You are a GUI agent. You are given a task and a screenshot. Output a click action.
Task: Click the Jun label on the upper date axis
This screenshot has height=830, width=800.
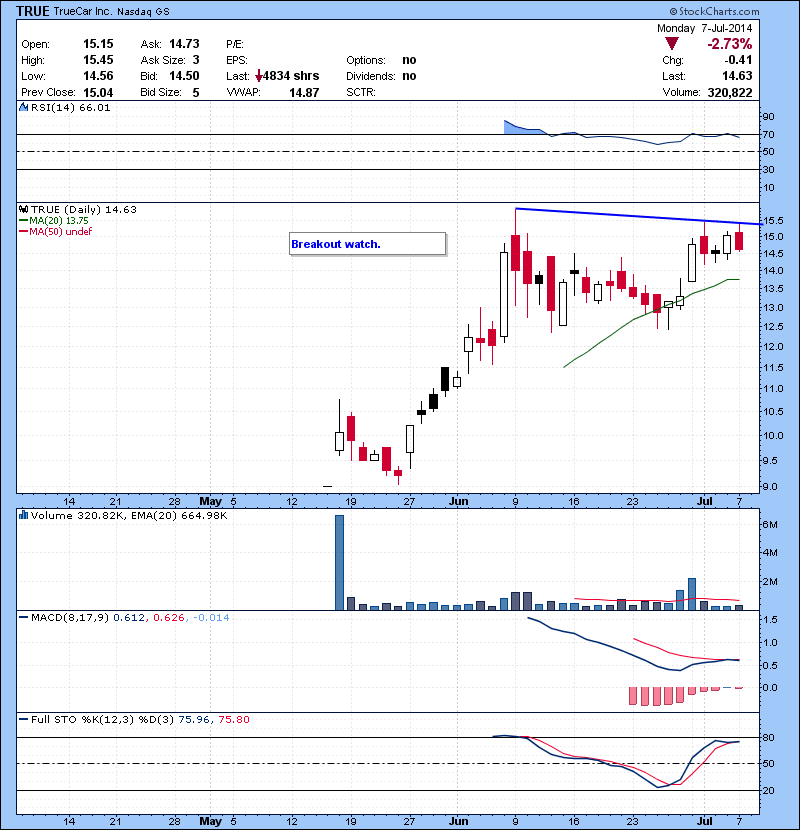[459, 501]
